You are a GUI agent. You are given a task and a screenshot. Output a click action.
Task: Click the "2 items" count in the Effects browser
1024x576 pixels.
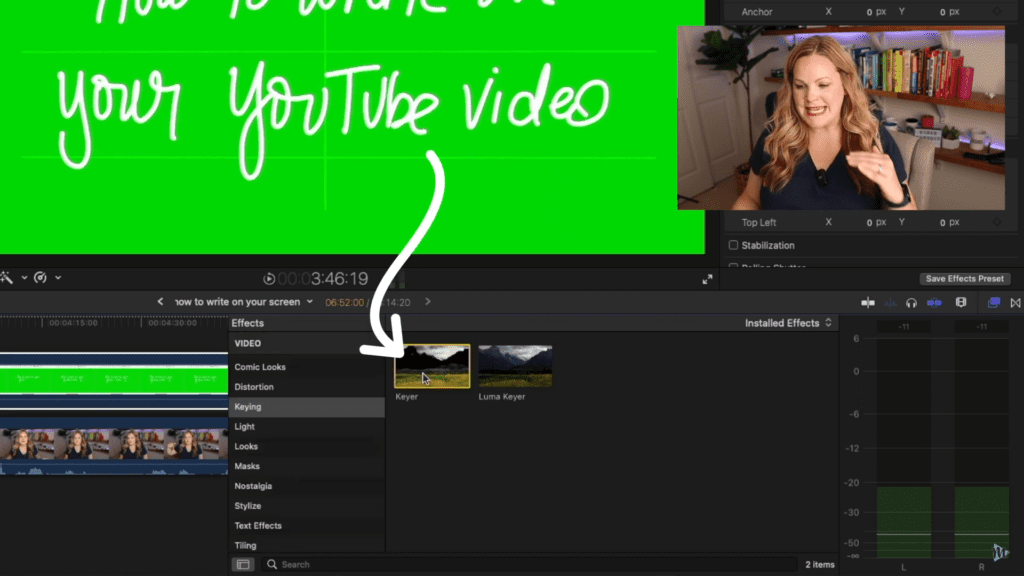pos(820,564)
